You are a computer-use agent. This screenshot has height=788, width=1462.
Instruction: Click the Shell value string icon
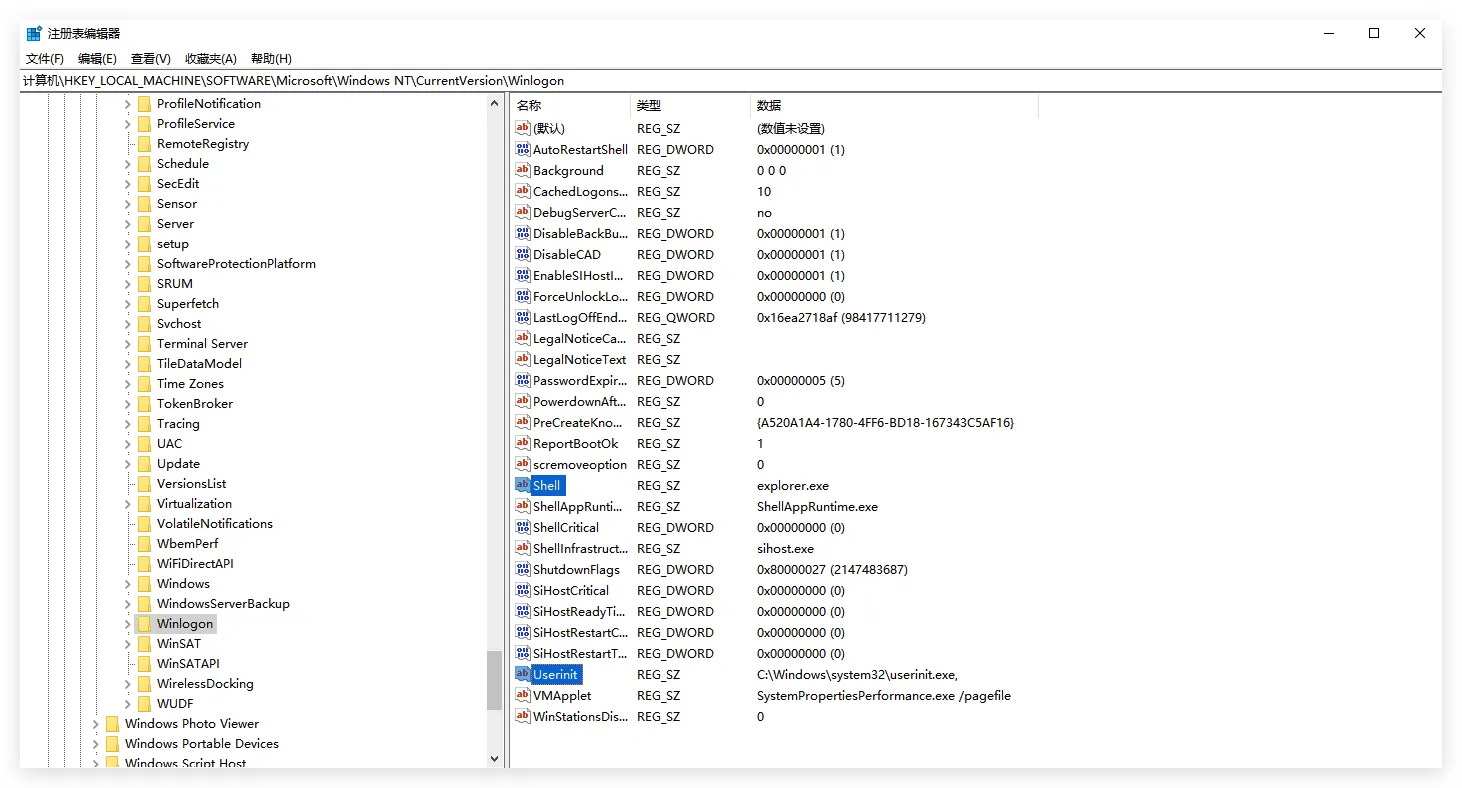point(522,485)
